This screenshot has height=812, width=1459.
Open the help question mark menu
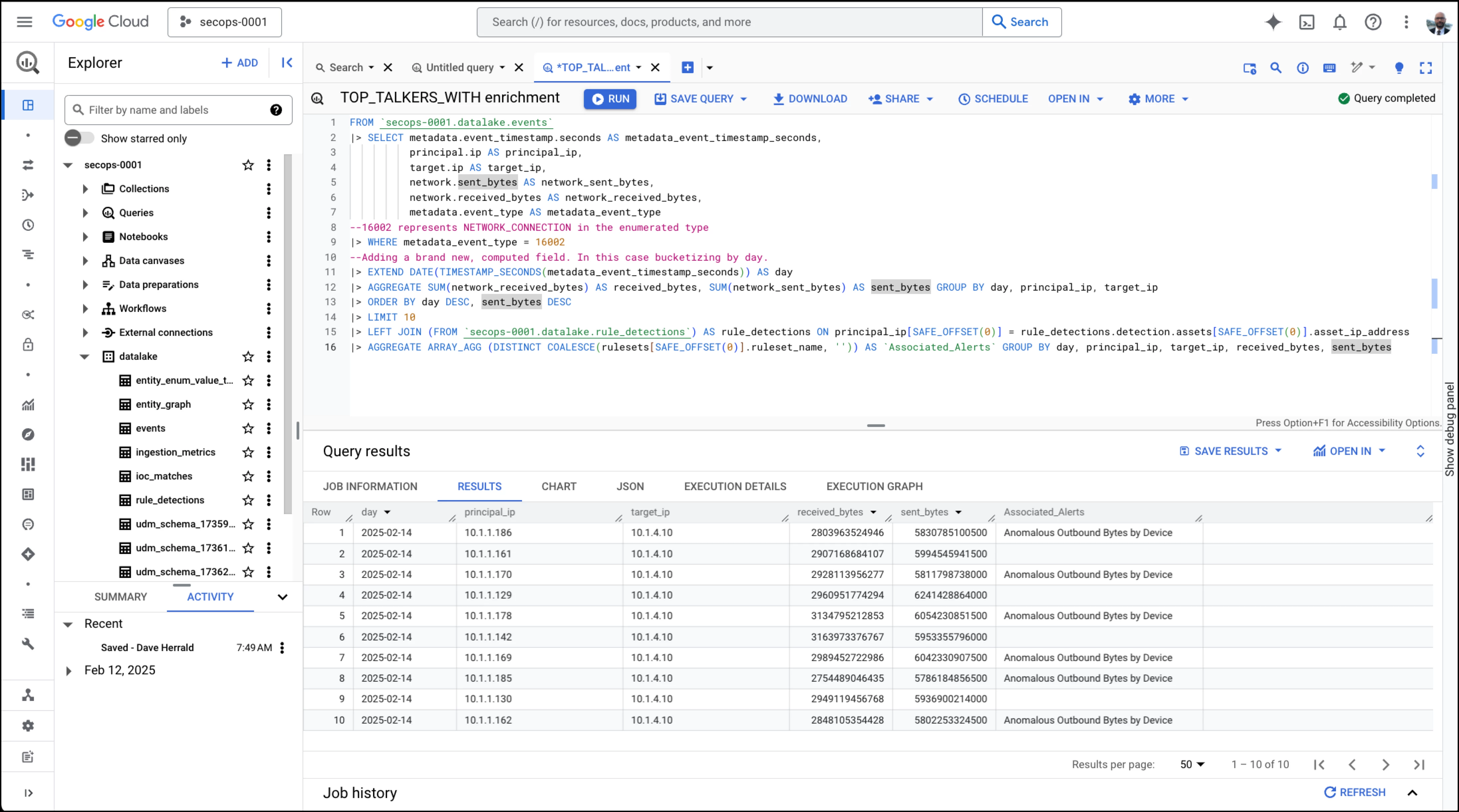coord(1373,22)
